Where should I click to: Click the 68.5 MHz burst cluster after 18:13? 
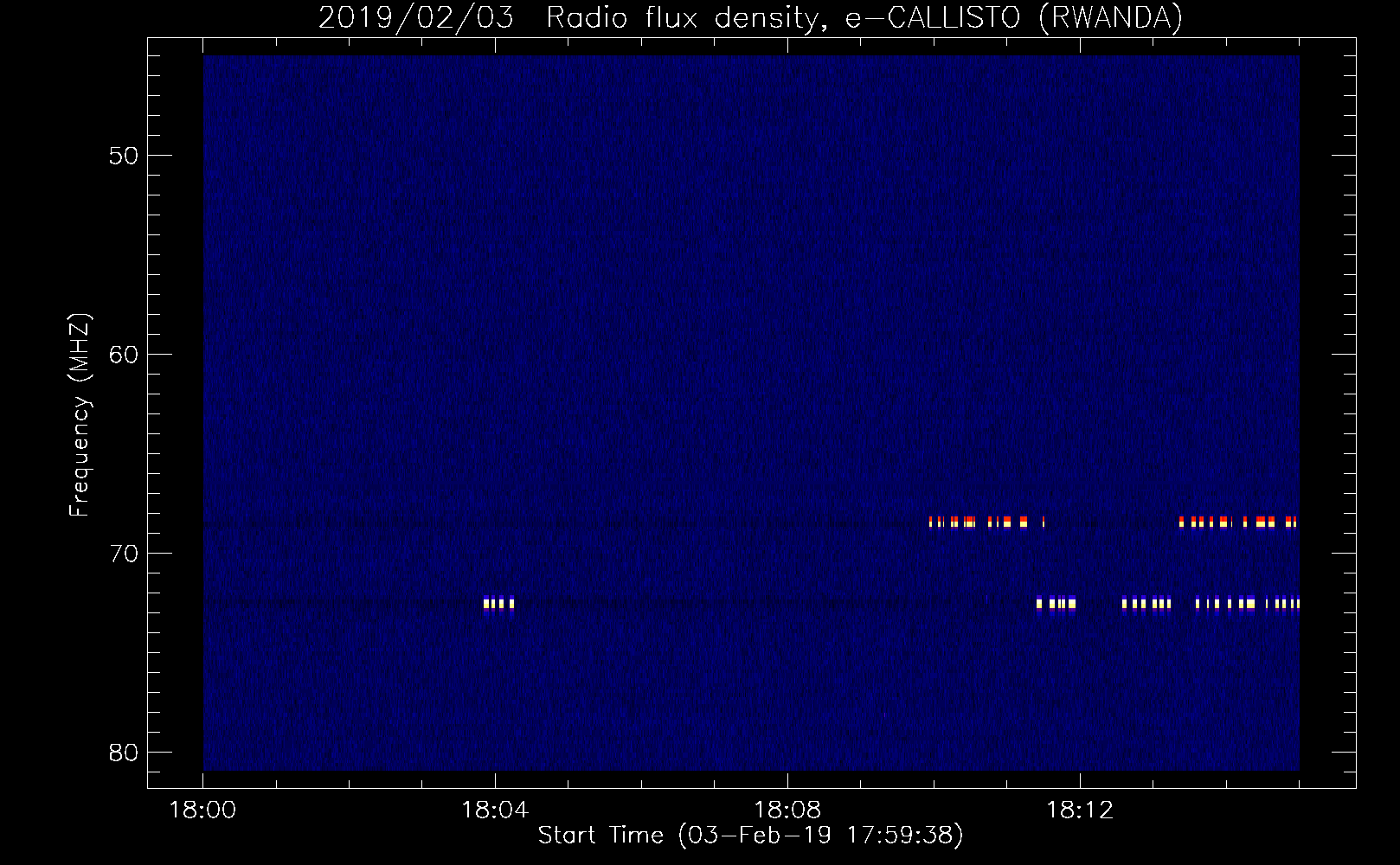tap(1238, 522)
